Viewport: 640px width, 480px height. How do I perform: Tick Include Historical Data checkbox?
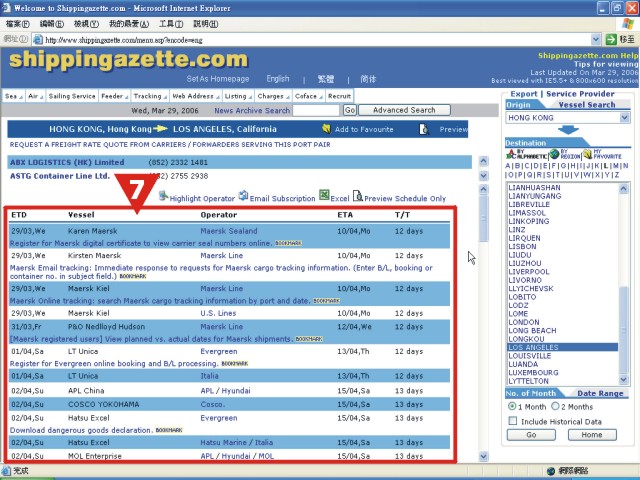513,421
